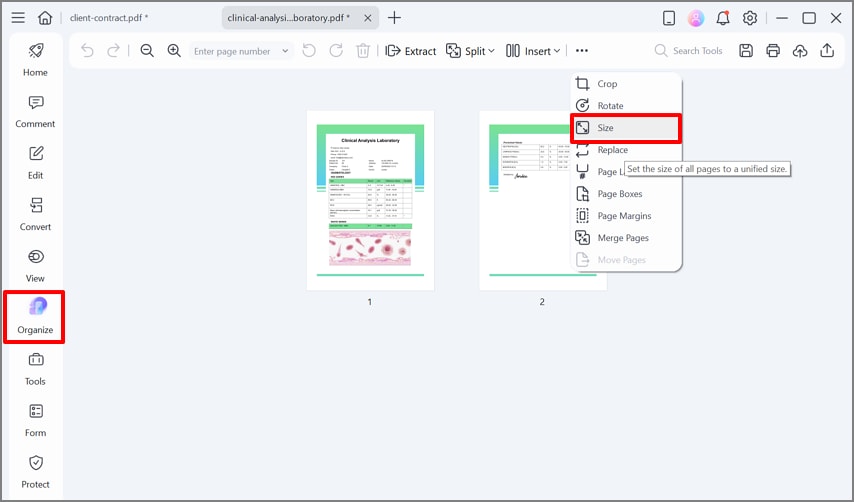Select page 1 thumbnail
This screenshot has height=502, width=854.
[370, 200]
